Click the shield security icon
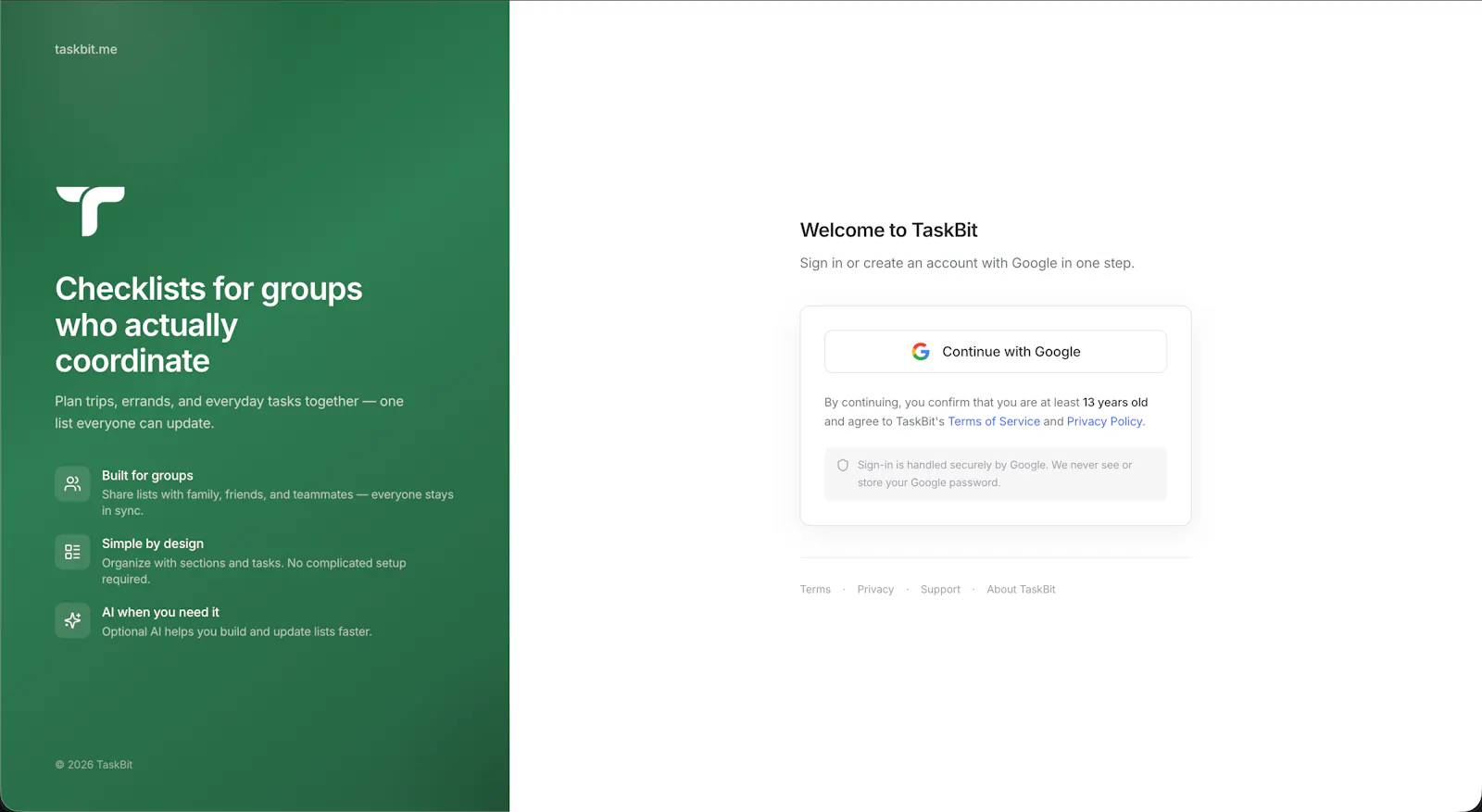 (843, 466)
